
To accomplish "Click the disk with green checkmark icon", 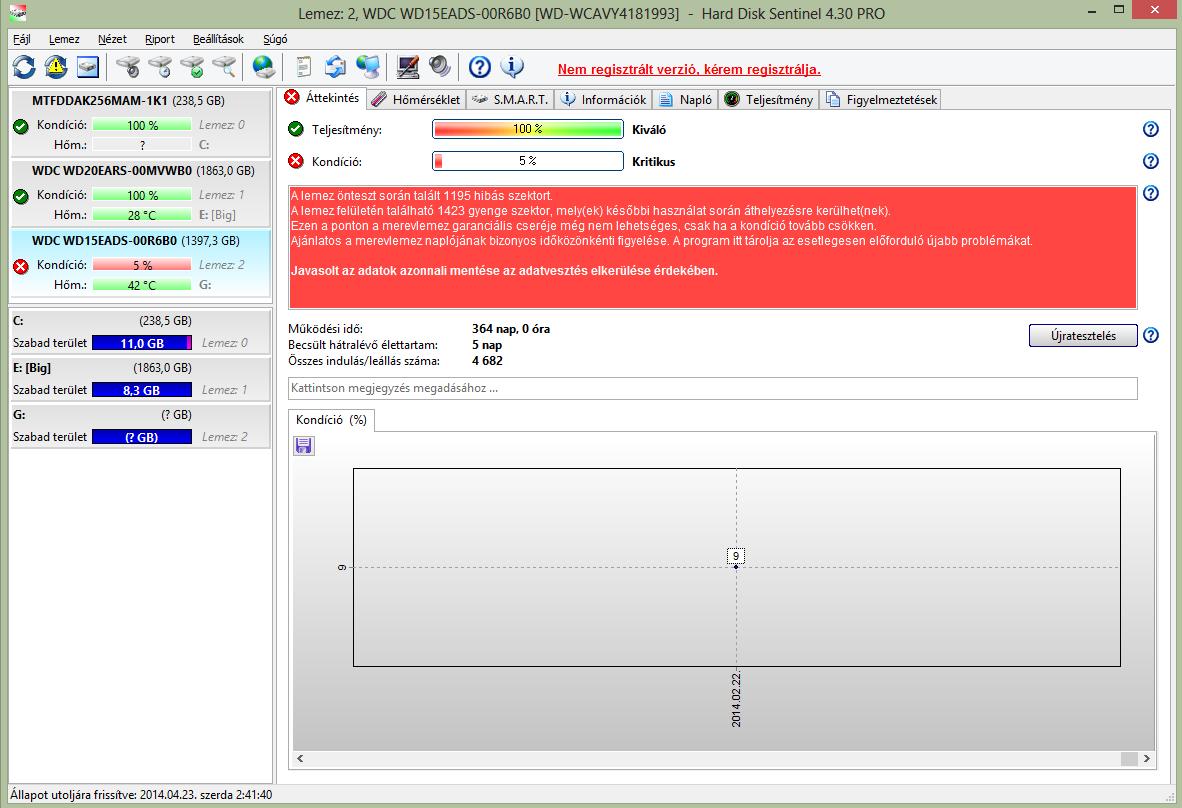I will tap(191, 67).
